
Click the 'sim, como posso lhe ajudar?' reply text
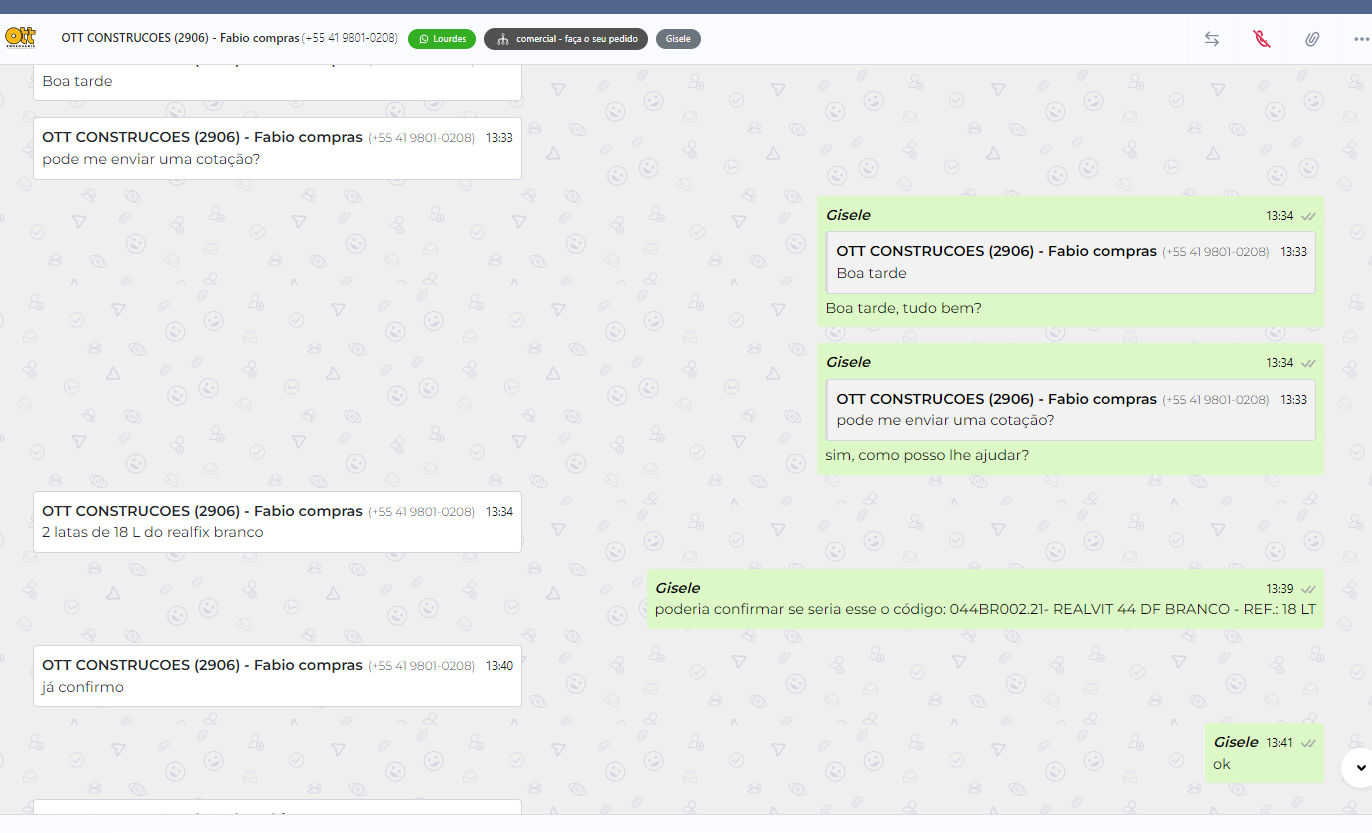click(x=927, y=455)
